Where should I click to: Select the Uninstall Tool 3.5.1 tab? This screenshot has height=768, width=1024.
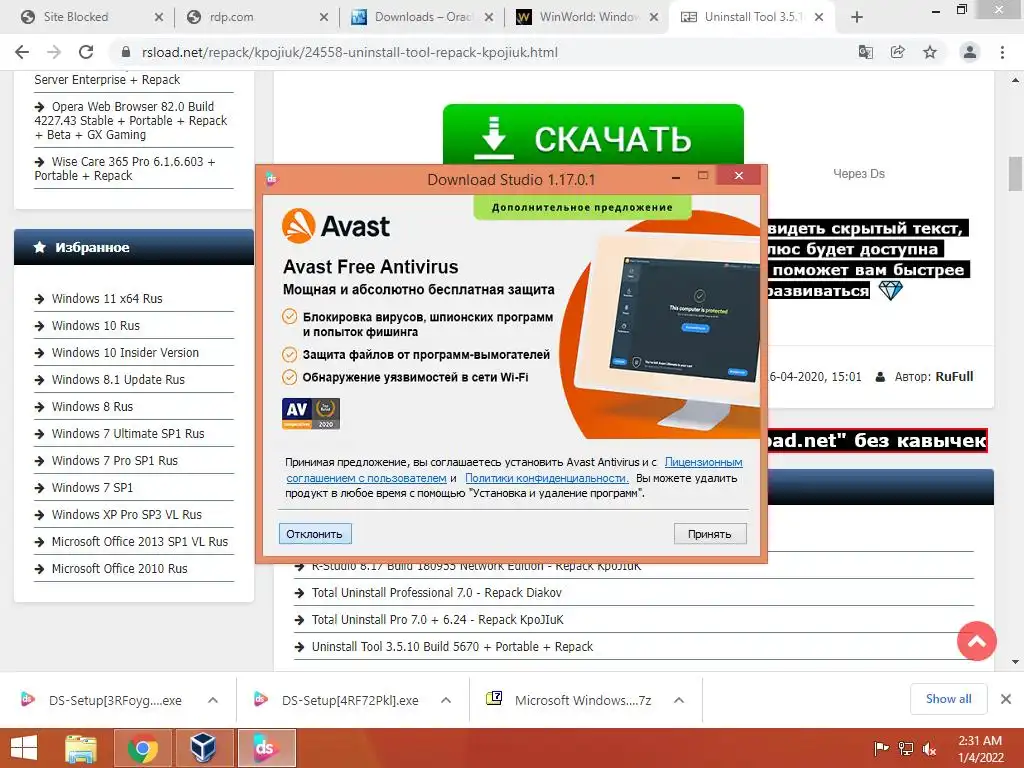(x=752, y=17)
